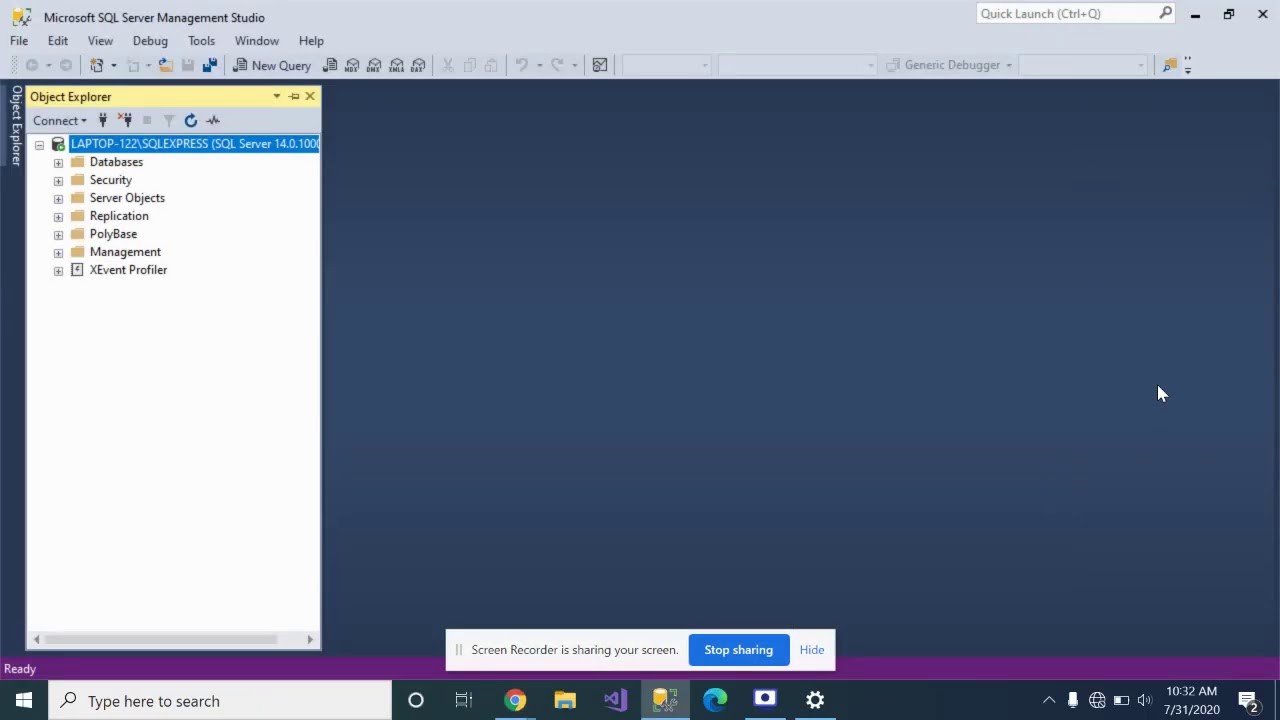The height and width of the screenshot is (720, 1280).
Task: Open the Connect dropdown in Object Explorer
Action: [x=60, y=120]
